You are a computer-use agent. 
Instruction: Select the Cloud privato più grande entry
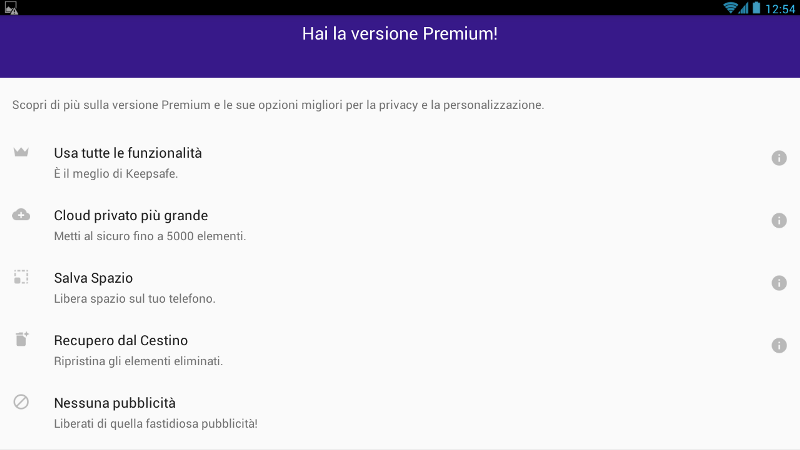[400, 225]
